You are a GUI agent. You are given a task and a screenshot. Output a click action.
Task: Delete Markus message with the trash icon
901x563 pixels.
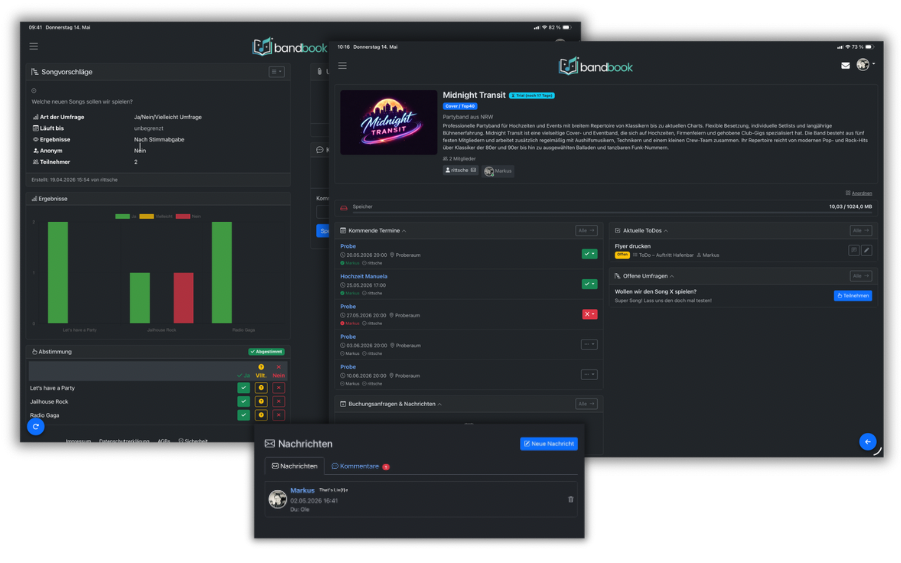pyautogui.click(x=571, y=499)
